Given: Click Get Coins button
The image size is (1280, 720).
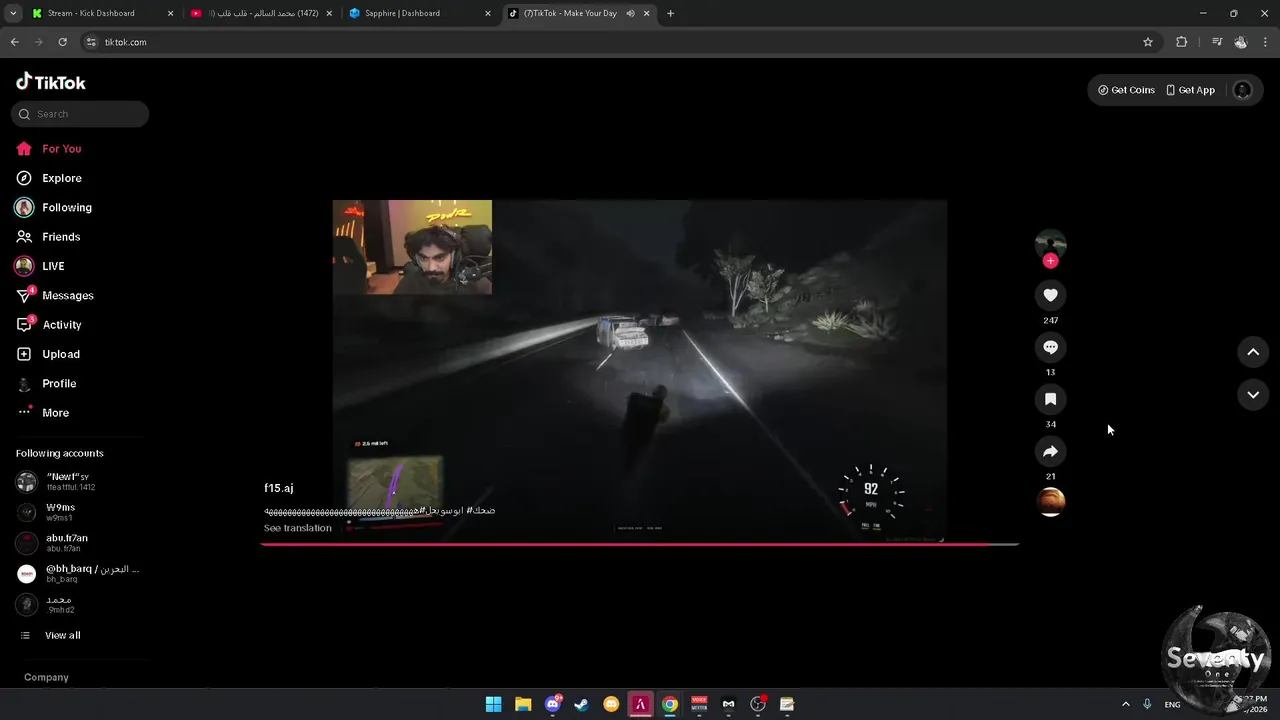Looking at the screenshot, I should point(1126,90).
